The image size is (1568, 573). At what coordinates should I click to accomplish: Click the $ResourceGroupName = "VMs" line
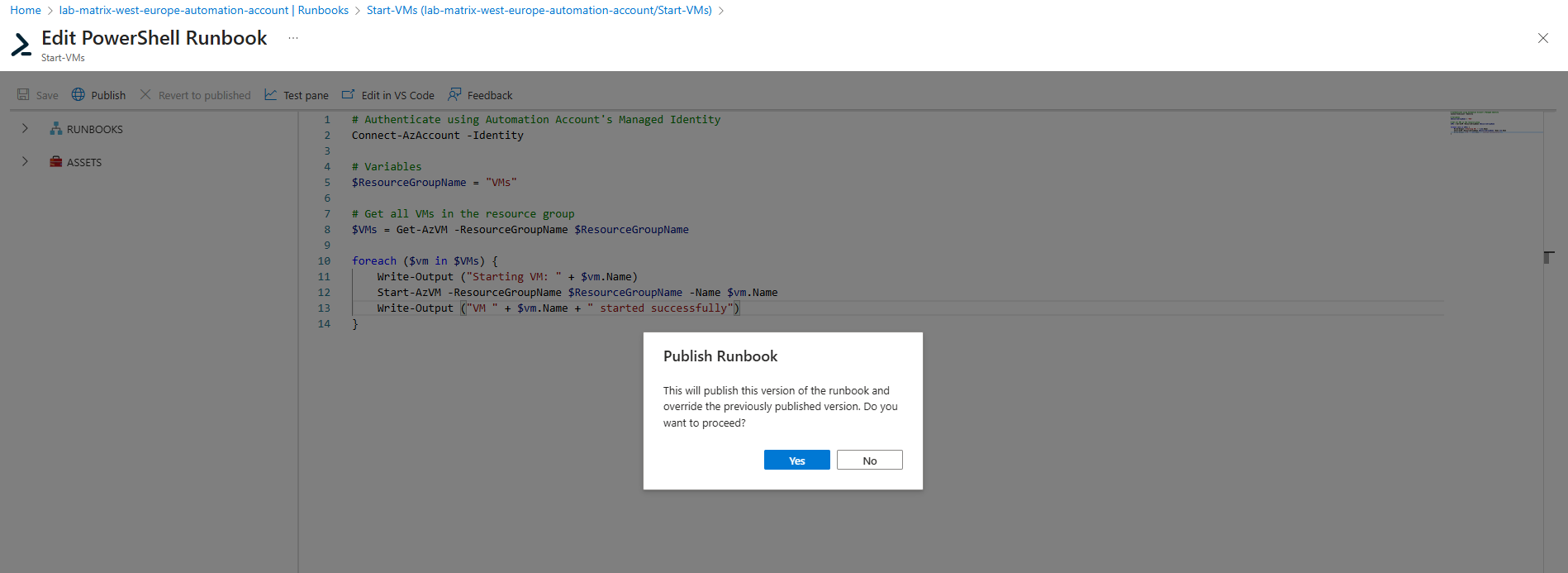pyautogui.click(x=435, y=182)
